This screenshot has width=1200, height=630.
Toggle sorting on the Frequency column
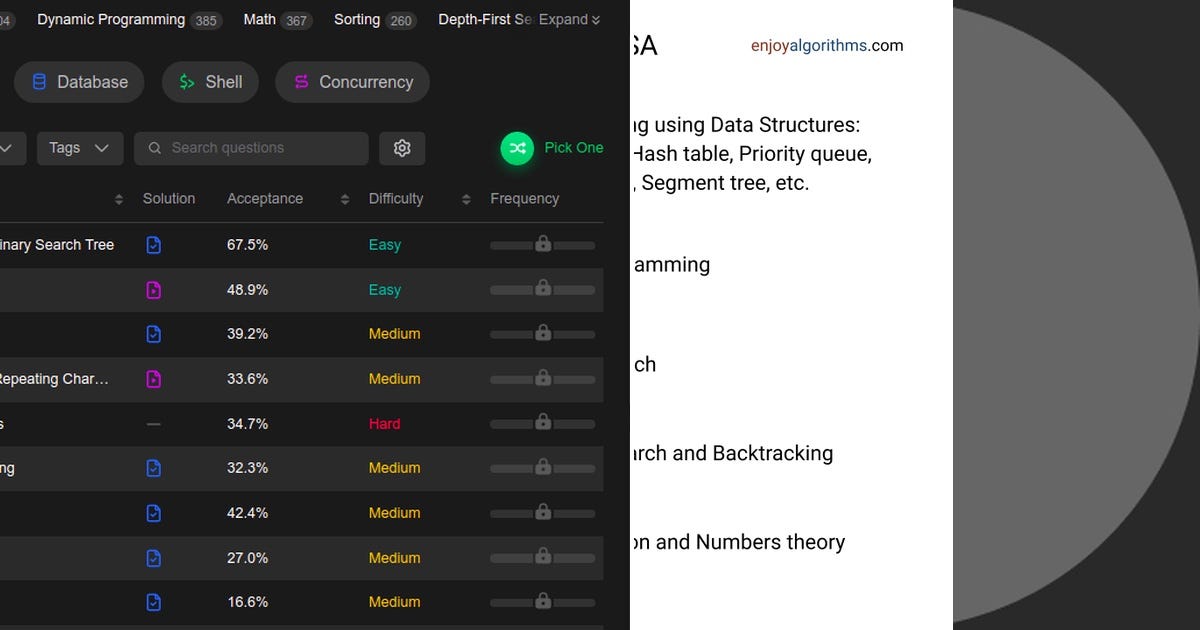(x=525, y=198)
